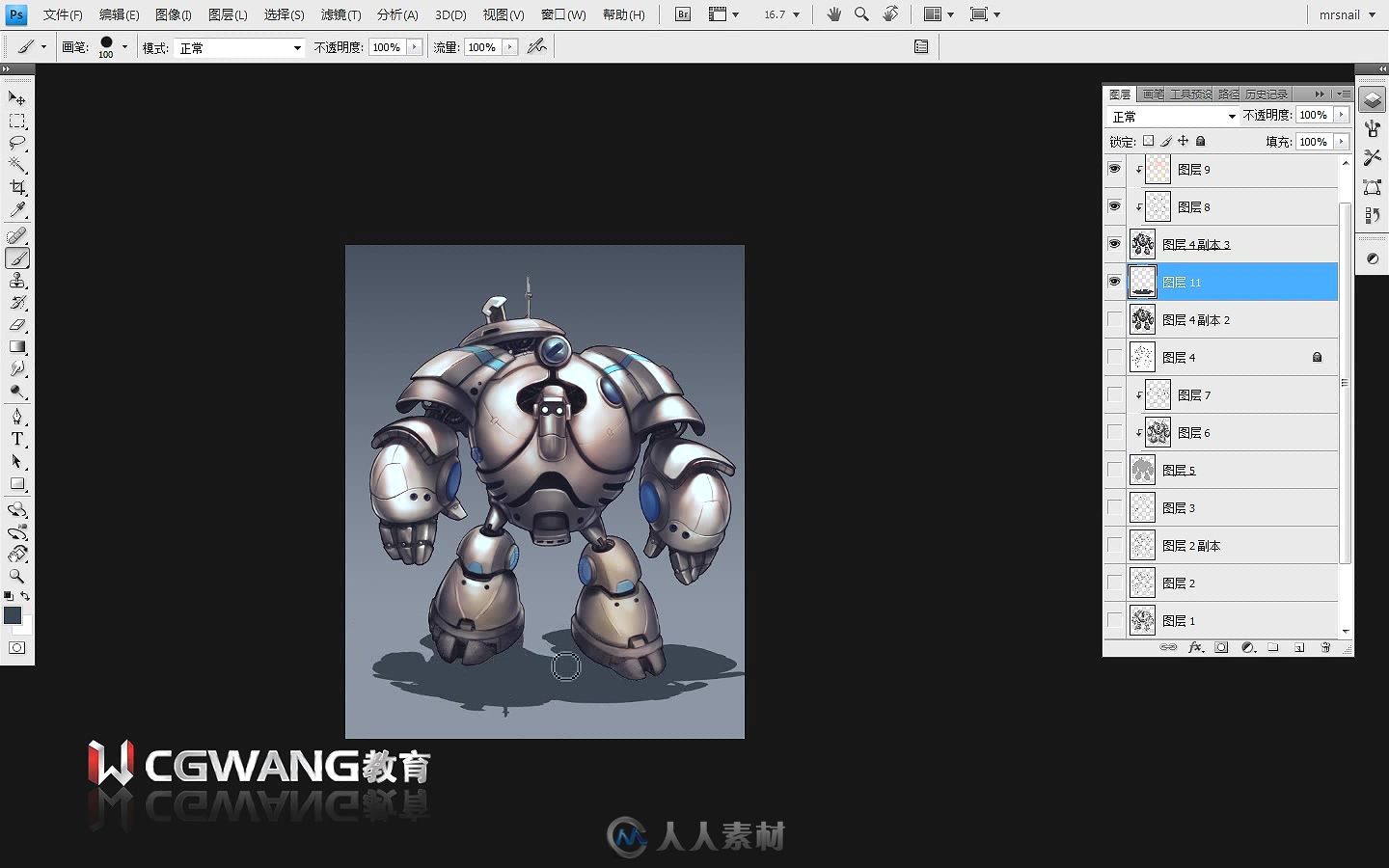The height and width of the screenshot is (868, 1389).
Task: Select the Clone Stamp tool
Action: click(x=17, y=281)
